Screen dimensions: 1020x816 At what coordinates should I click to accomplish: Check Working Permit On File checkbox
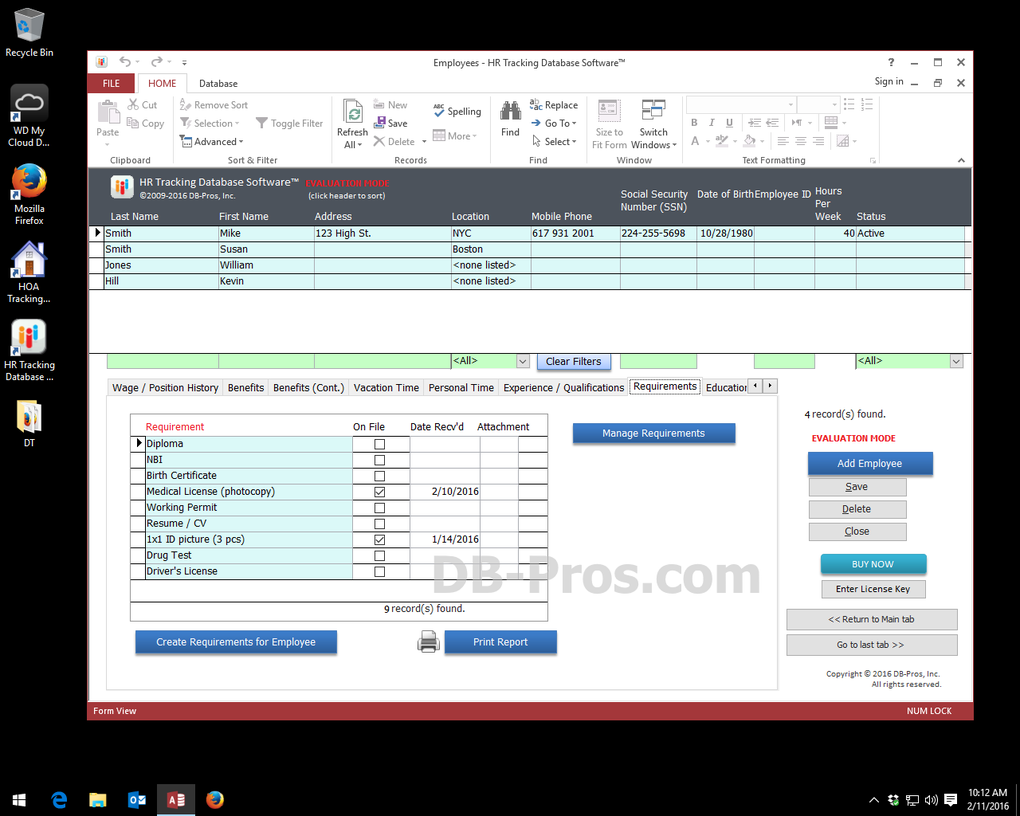(x=380, y=508)
